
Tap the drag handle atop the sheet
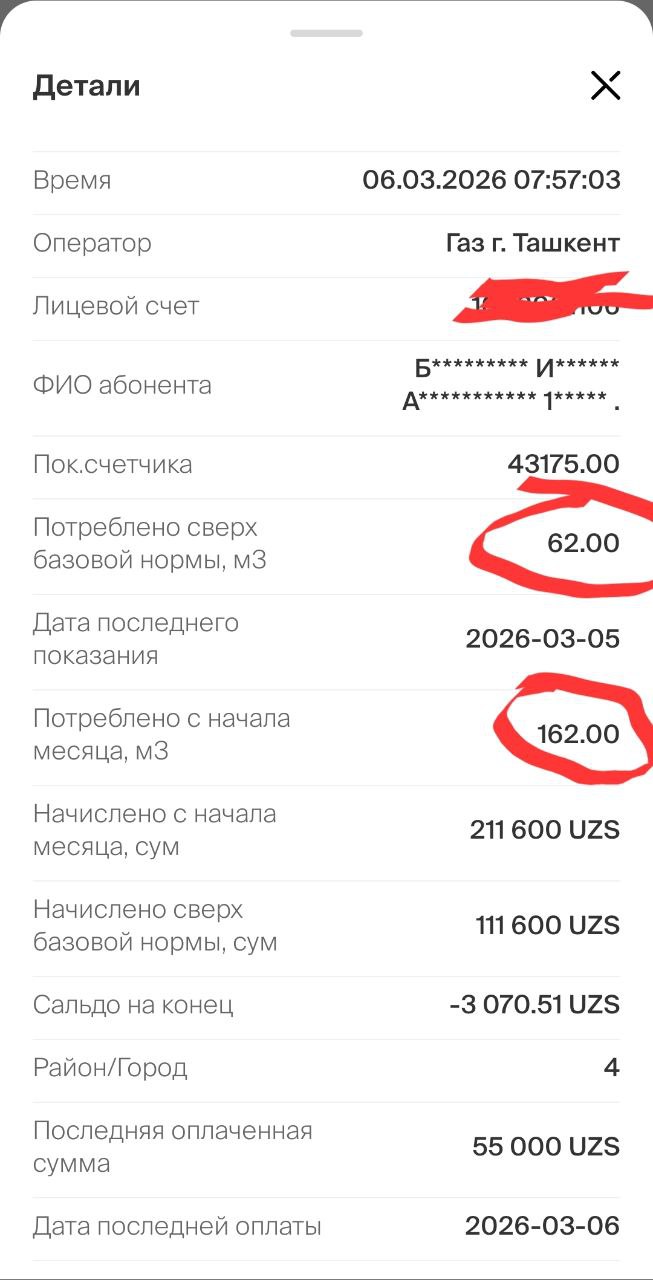(x=326, y=33)
